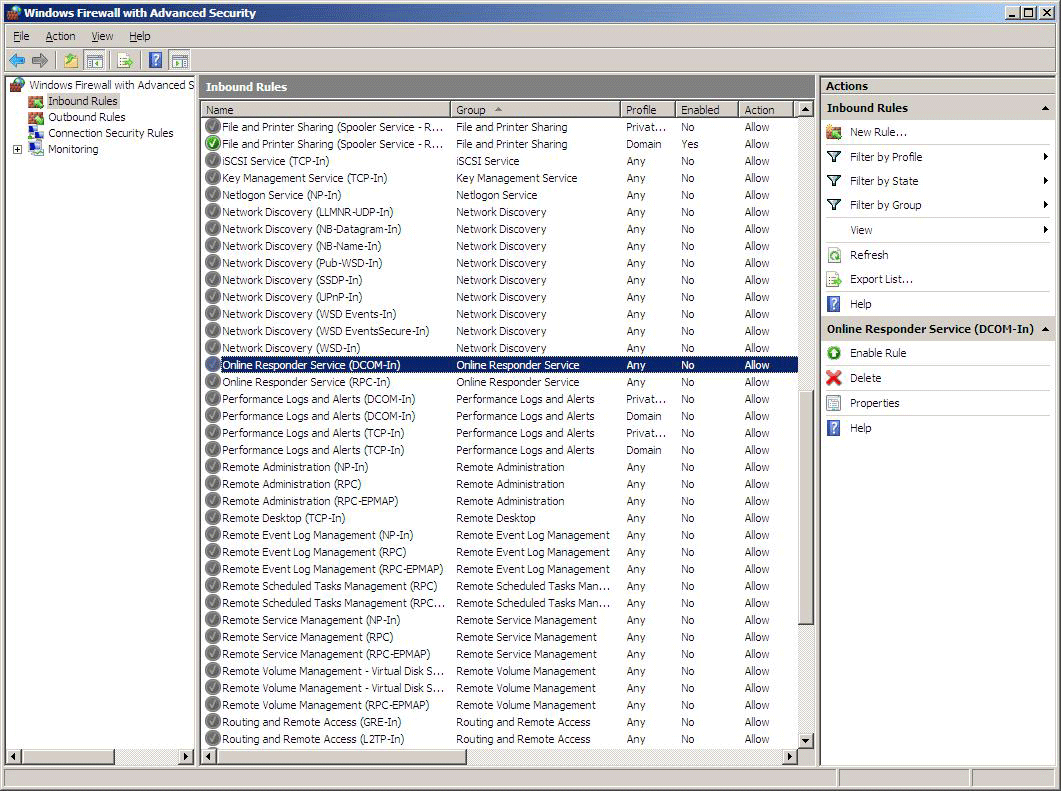The image size is (1061, 791).
Task: Select the Remote Administration (RPC-EPMAP) rule
Action: coord(499,501)
